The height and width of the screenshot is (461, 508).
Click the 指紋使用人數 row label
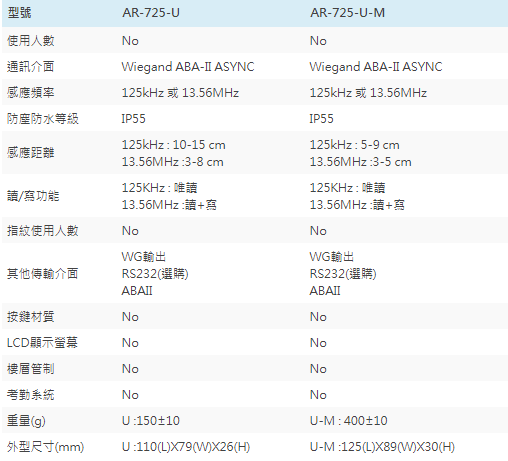click(x=43, y=231)
